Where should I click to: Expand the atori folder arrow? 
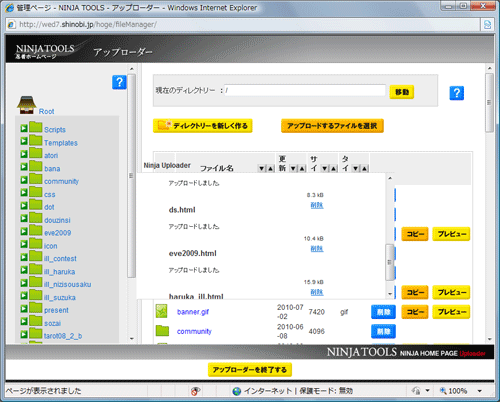coord(24,154)
